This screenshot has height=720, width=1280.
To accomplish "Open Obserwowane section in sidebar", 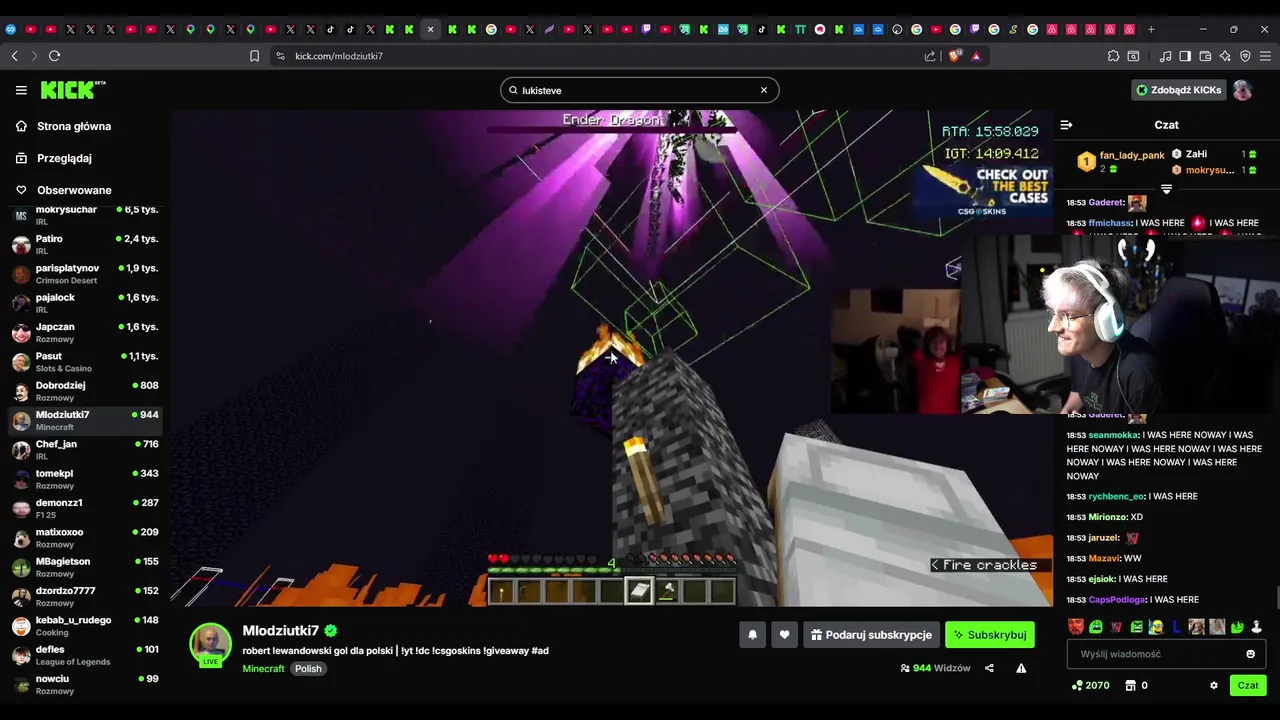I will [74, 190].
